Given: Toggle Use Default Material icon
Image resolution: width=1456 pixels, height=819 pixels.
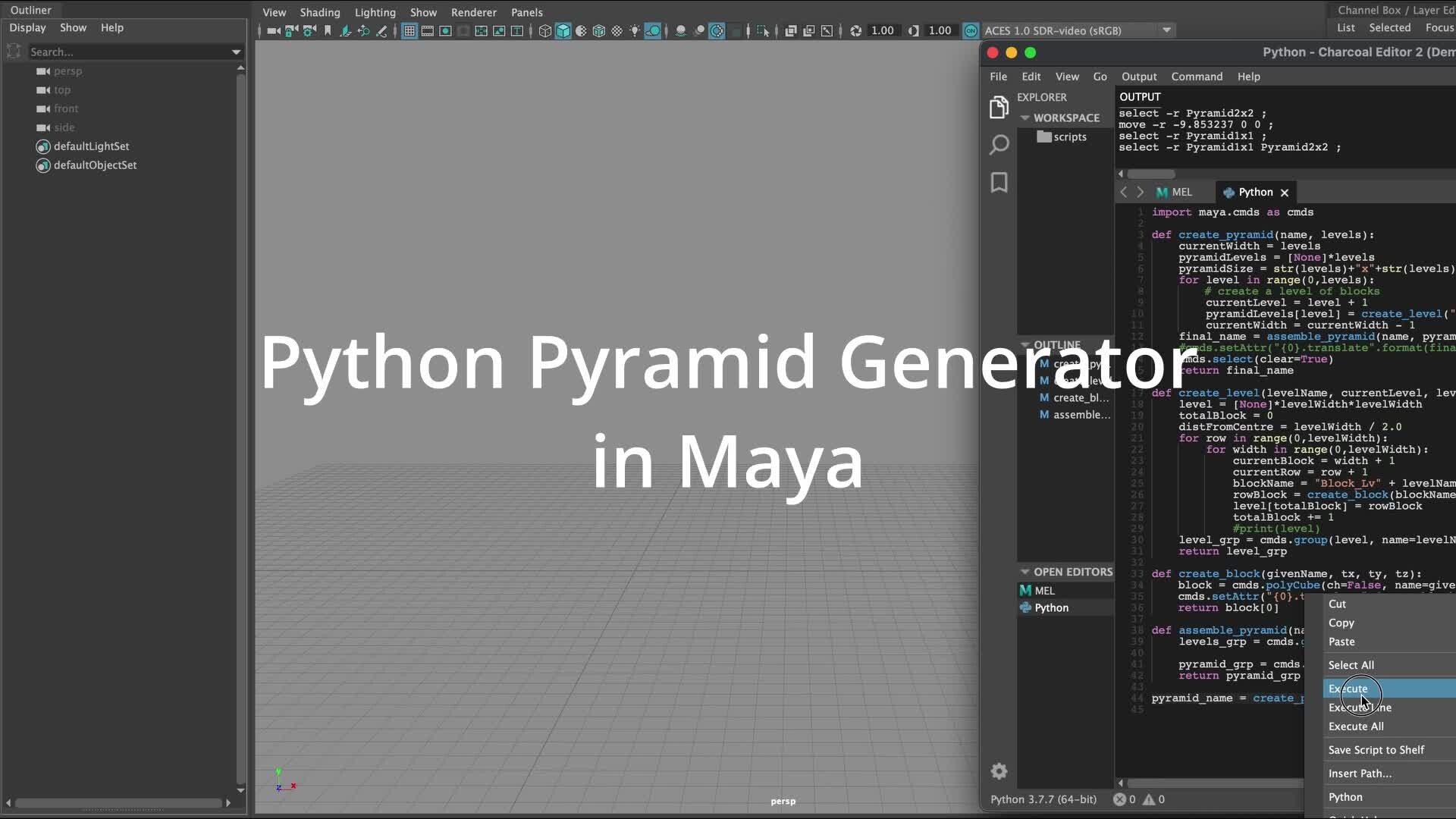Looking at the screenshot, I should [x=581, y=31].
